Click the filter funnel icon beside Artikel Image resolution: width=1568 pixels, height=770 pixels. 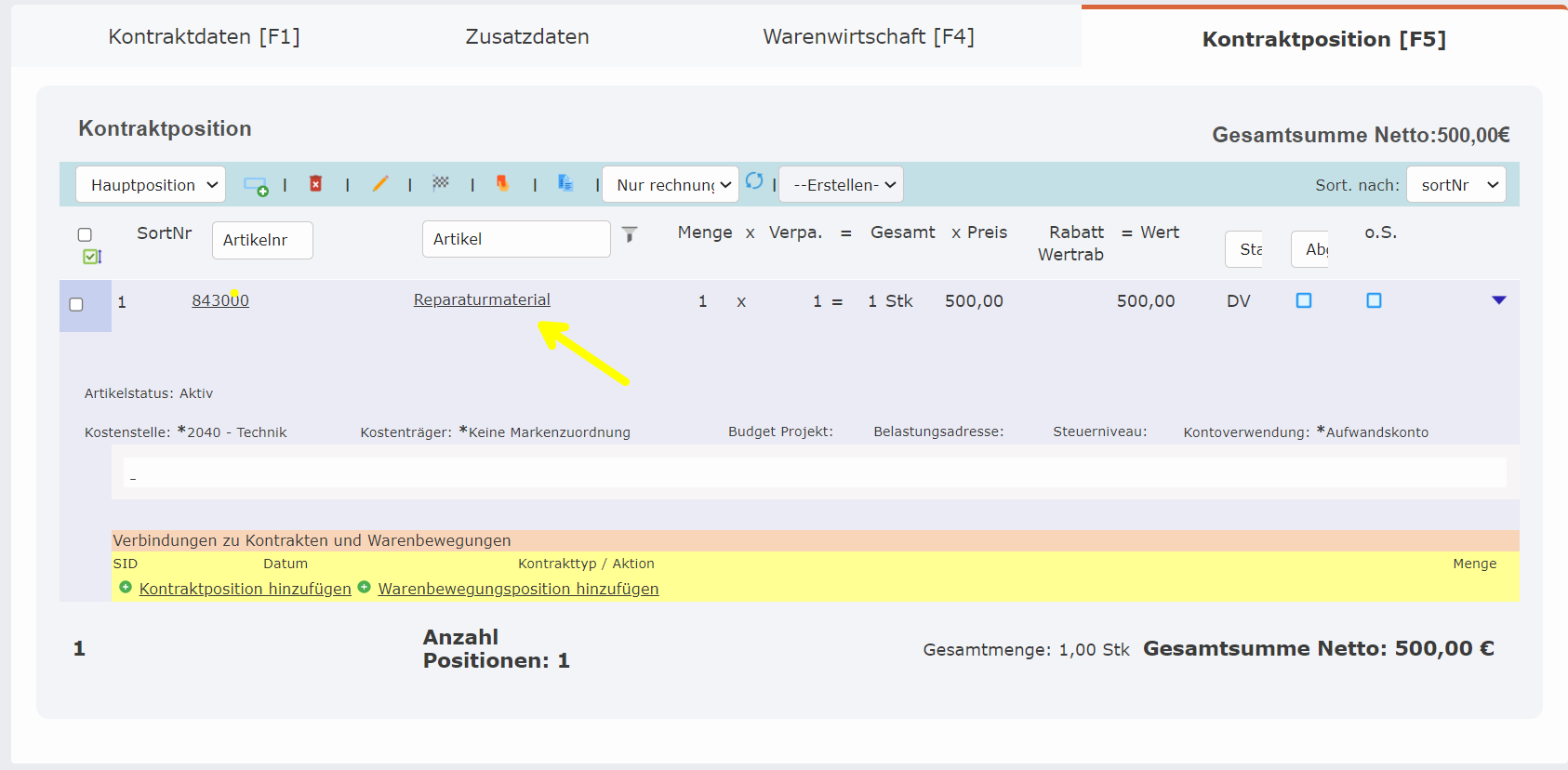tap(630, 235)
